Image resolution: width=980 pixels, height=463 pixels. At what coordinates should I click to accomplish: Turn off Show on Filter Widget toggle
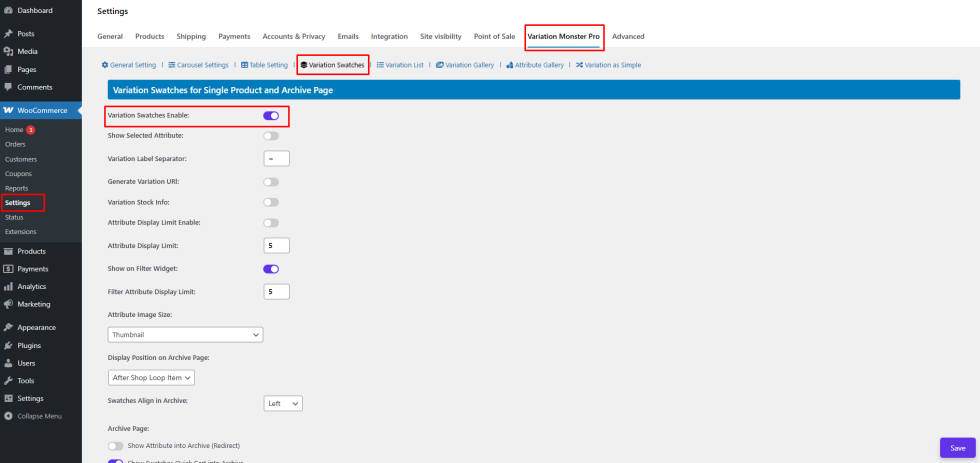click(x=271, y=269)
